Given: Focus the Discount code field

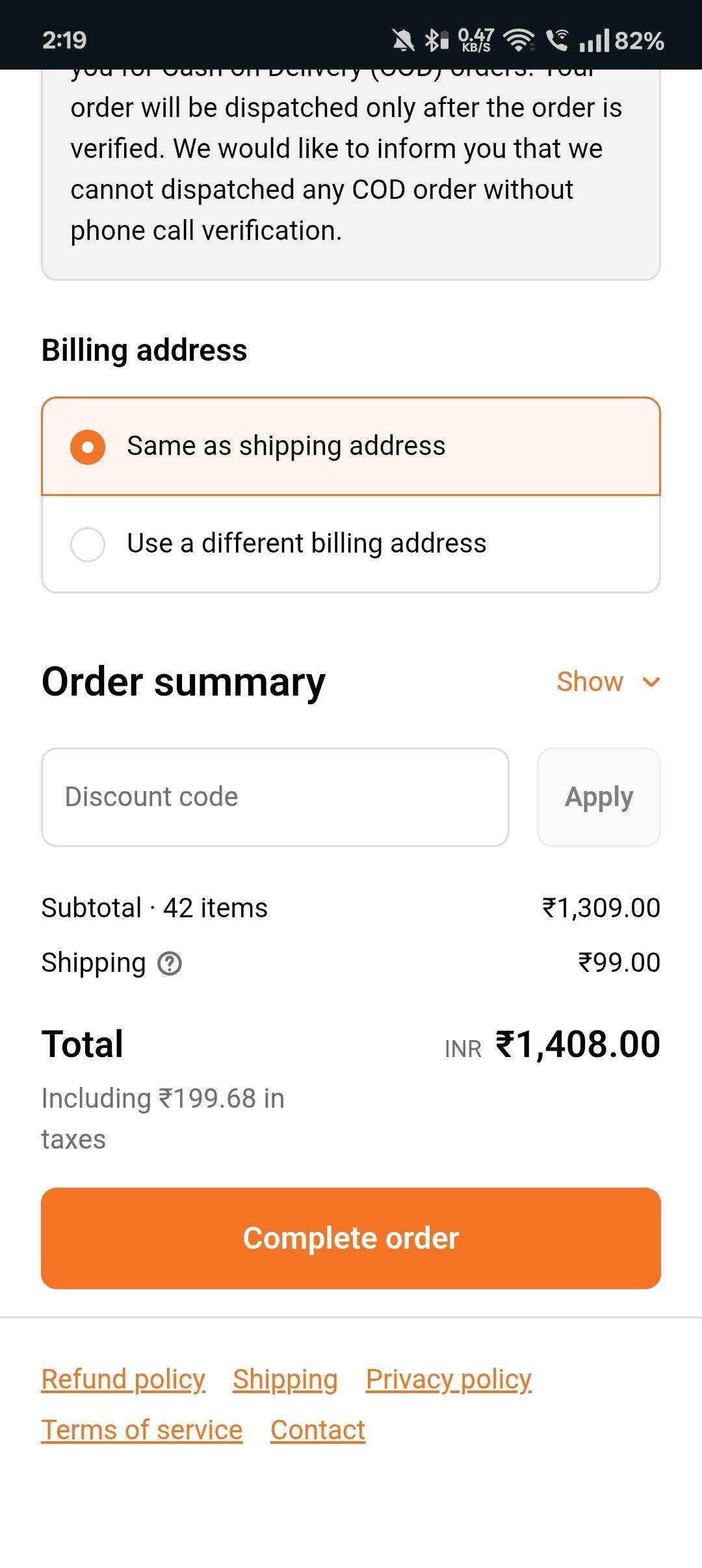Looking at the screenshot, I should [275, 797].
